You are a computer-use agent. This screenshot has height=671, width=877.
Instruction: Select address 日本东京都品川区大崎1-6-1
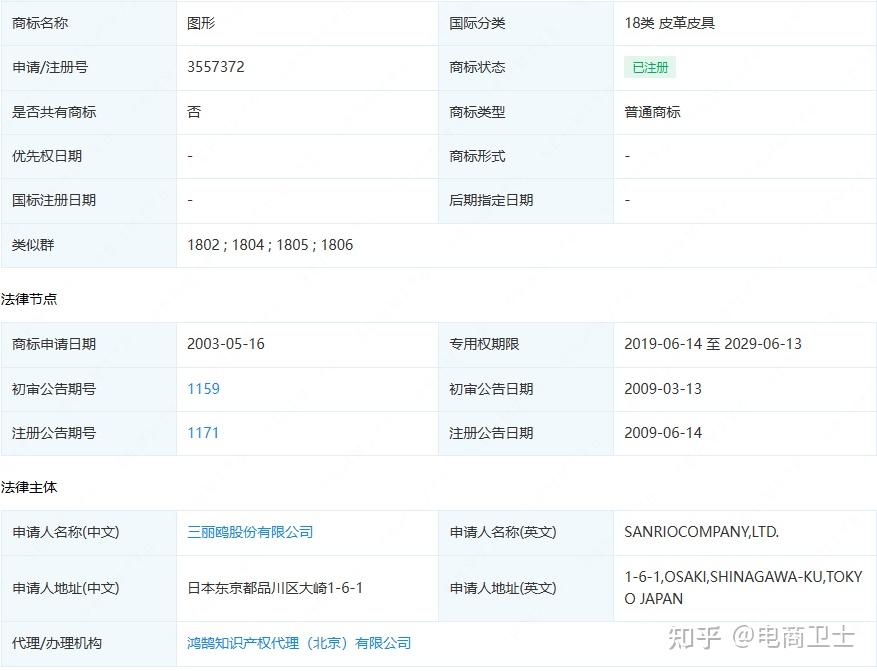[275, 588]
